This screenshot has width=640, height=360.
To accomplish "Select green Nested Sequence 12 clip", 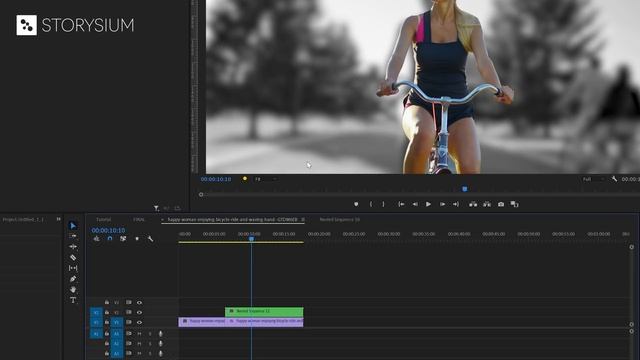I will click(x=264, y=311).
